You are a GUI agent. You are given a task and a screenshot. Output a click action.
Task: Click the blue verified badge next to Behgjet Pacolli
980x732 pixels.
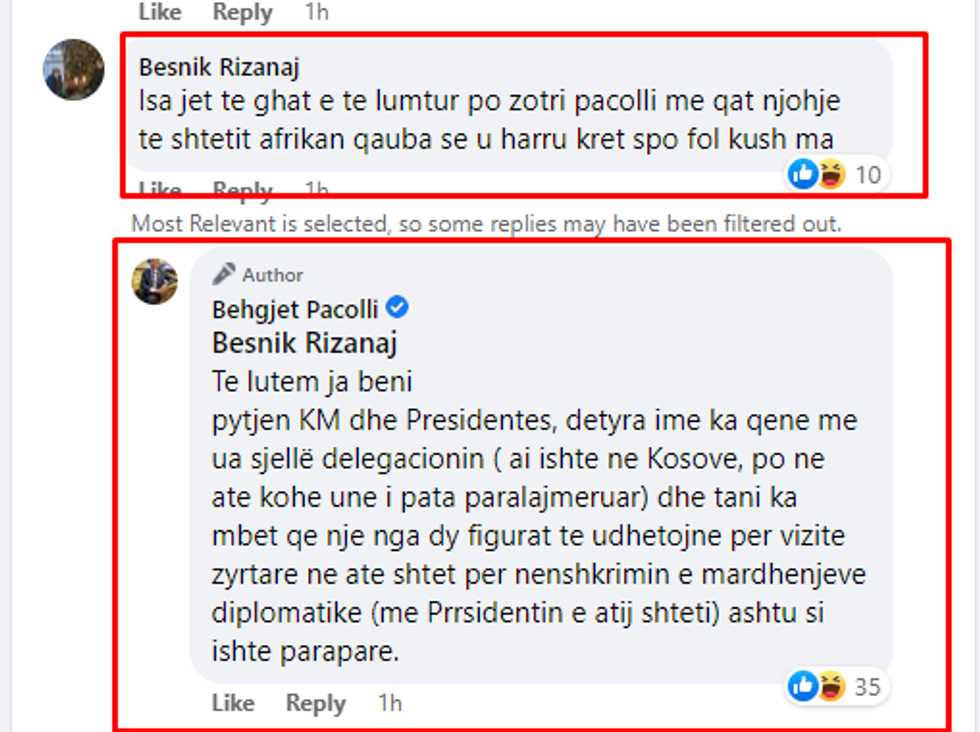point(397,308)
